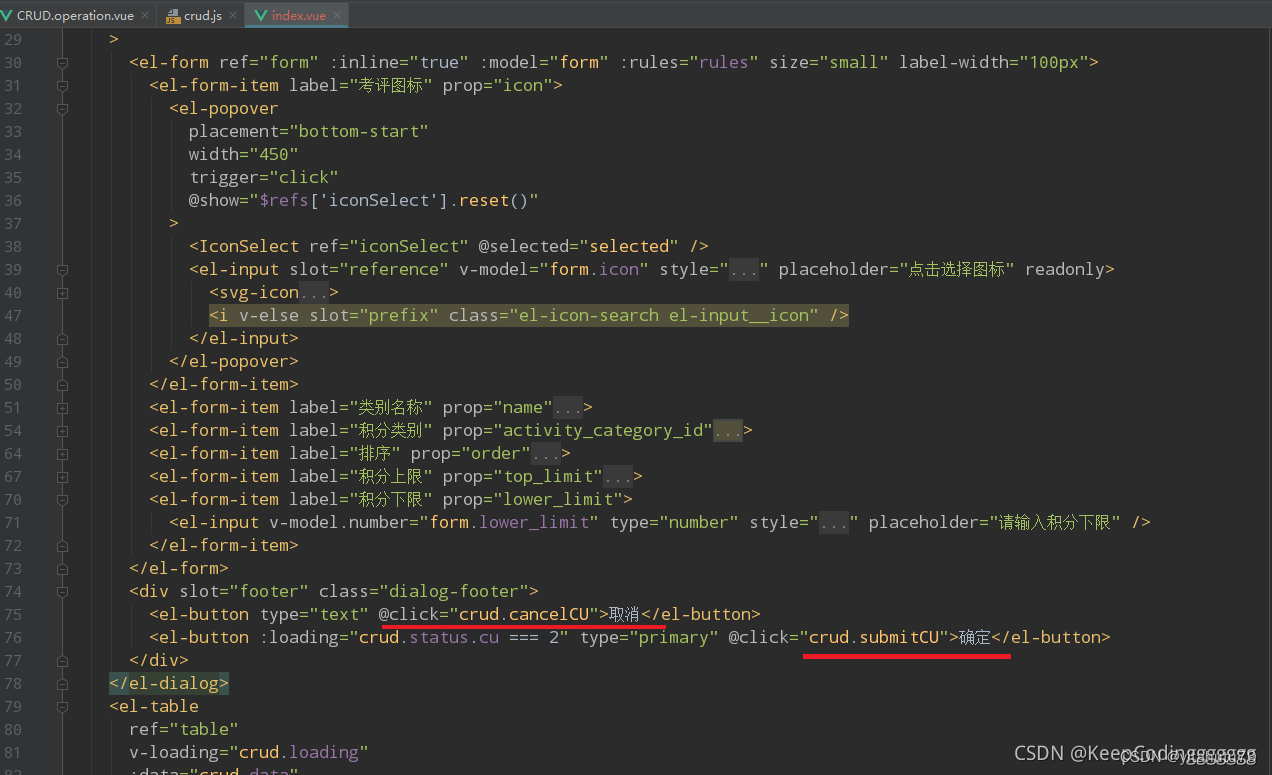The height and width of the screenshot is (775, 1272).
Task: Click the $refs token on line 36
Action: point(284,200)
